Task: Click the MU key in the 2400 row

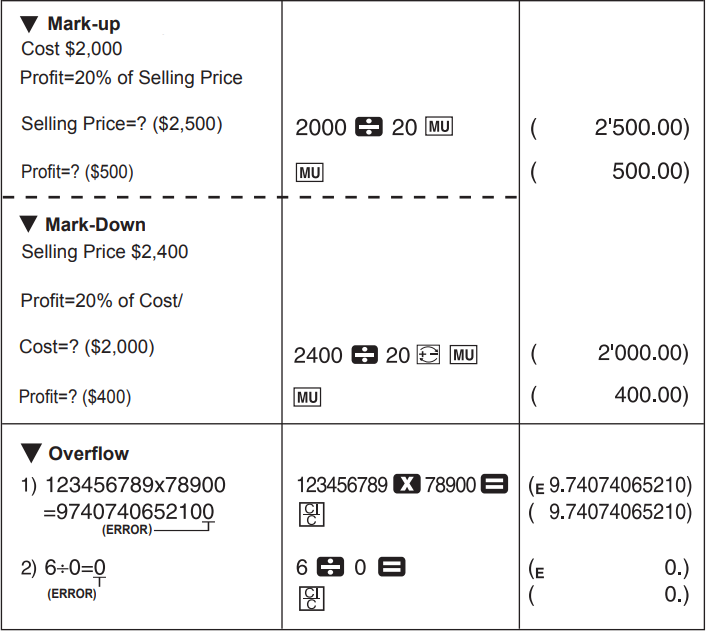Action: pos(464,355)
